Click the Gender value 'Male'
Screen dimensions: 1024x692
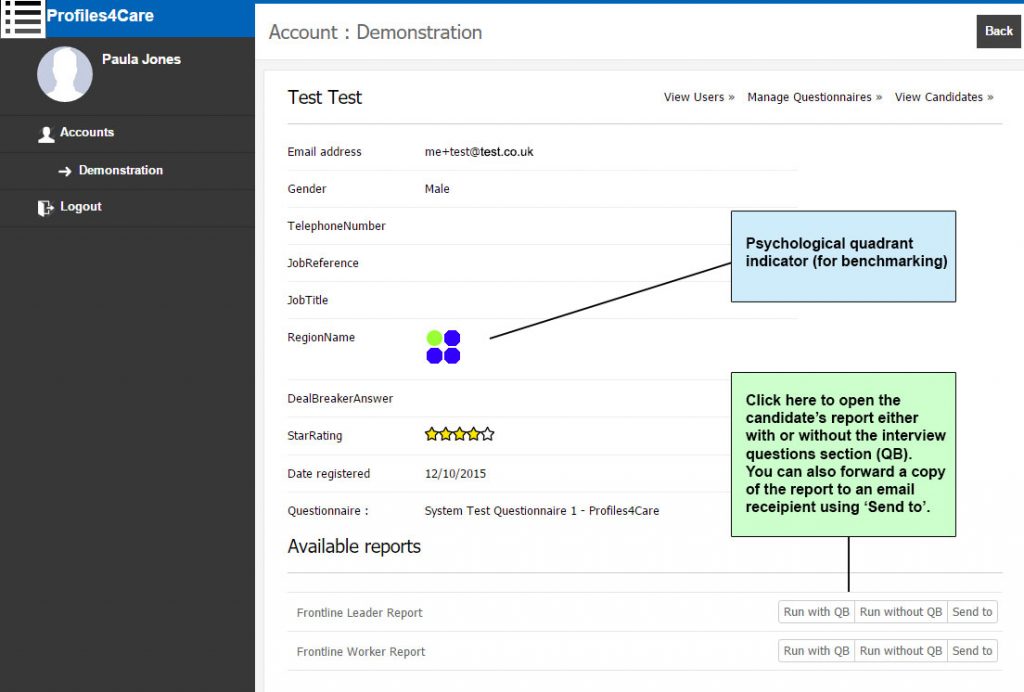(437, 189)
